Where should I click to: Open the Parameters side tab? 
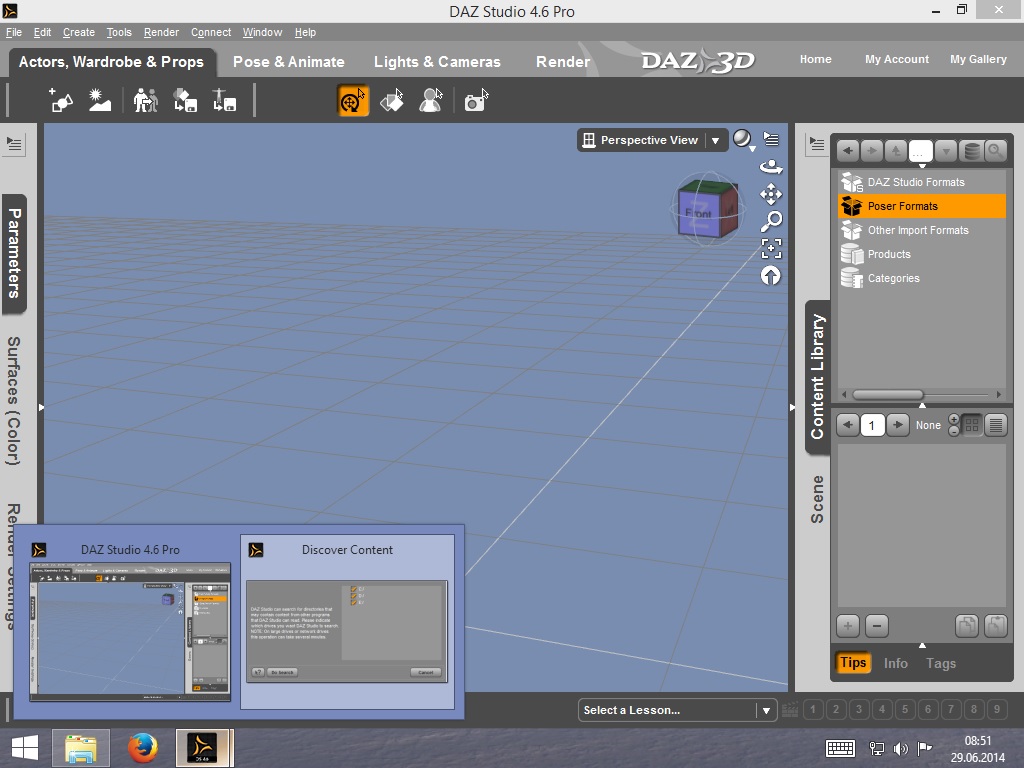pyautogui.click(x=14, y=253)
